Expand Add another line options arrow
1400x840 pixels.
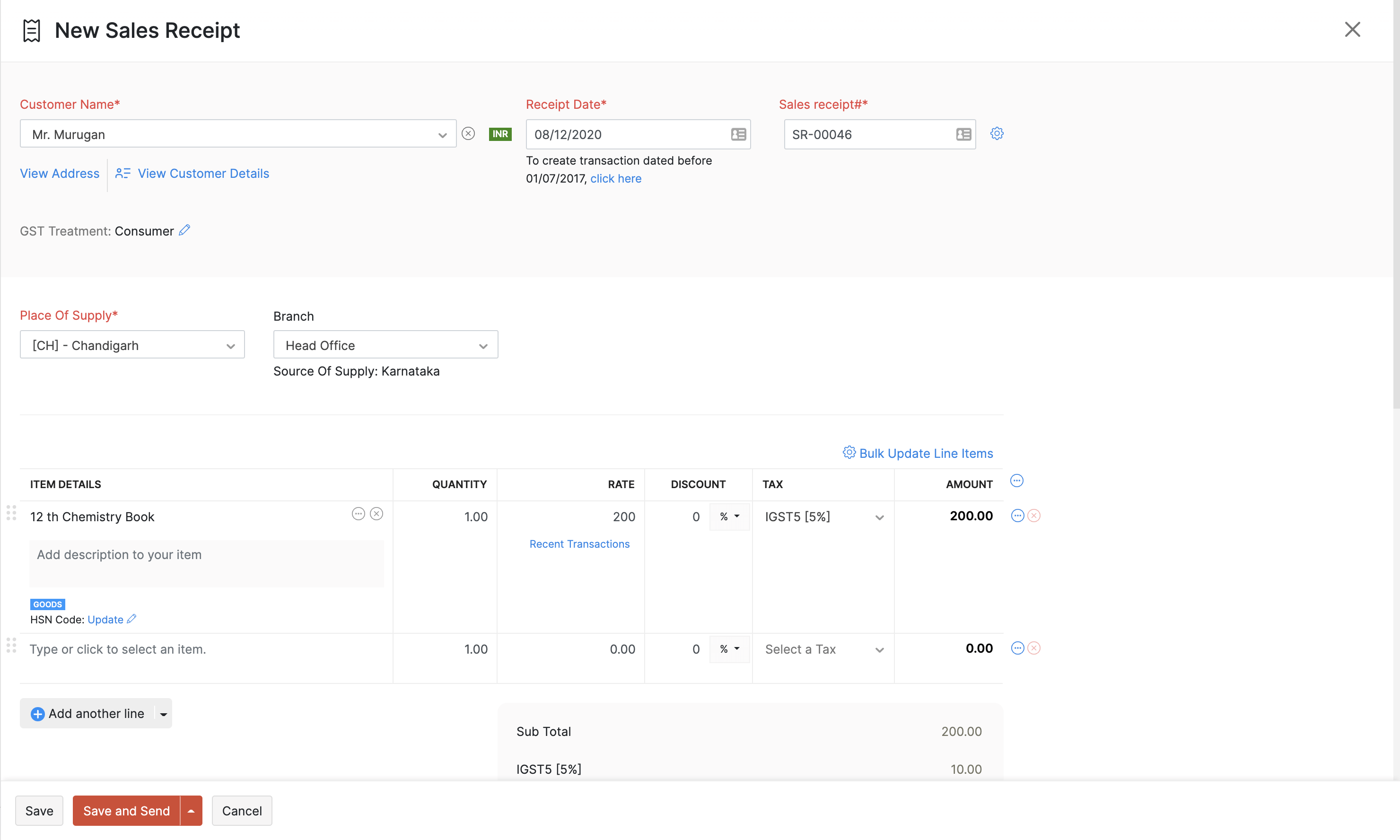pos(164,714)
